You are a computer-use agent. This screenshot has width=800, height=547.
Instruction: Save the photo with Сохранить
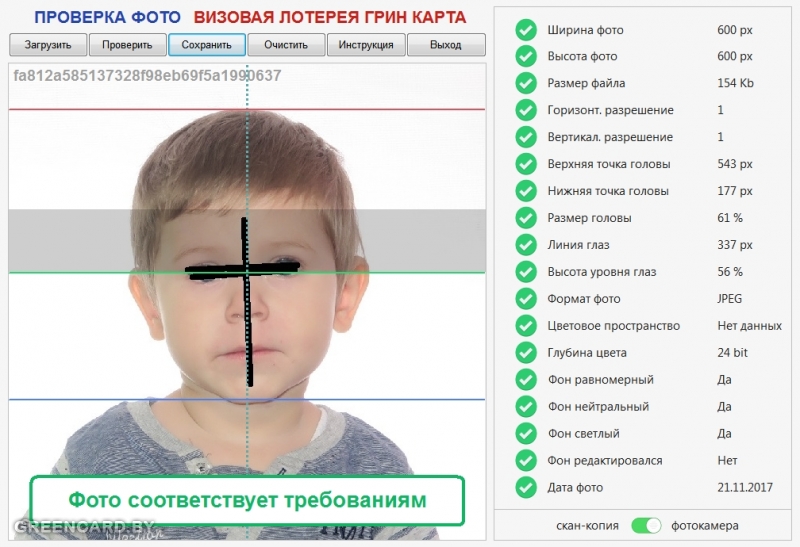point(207,45)
